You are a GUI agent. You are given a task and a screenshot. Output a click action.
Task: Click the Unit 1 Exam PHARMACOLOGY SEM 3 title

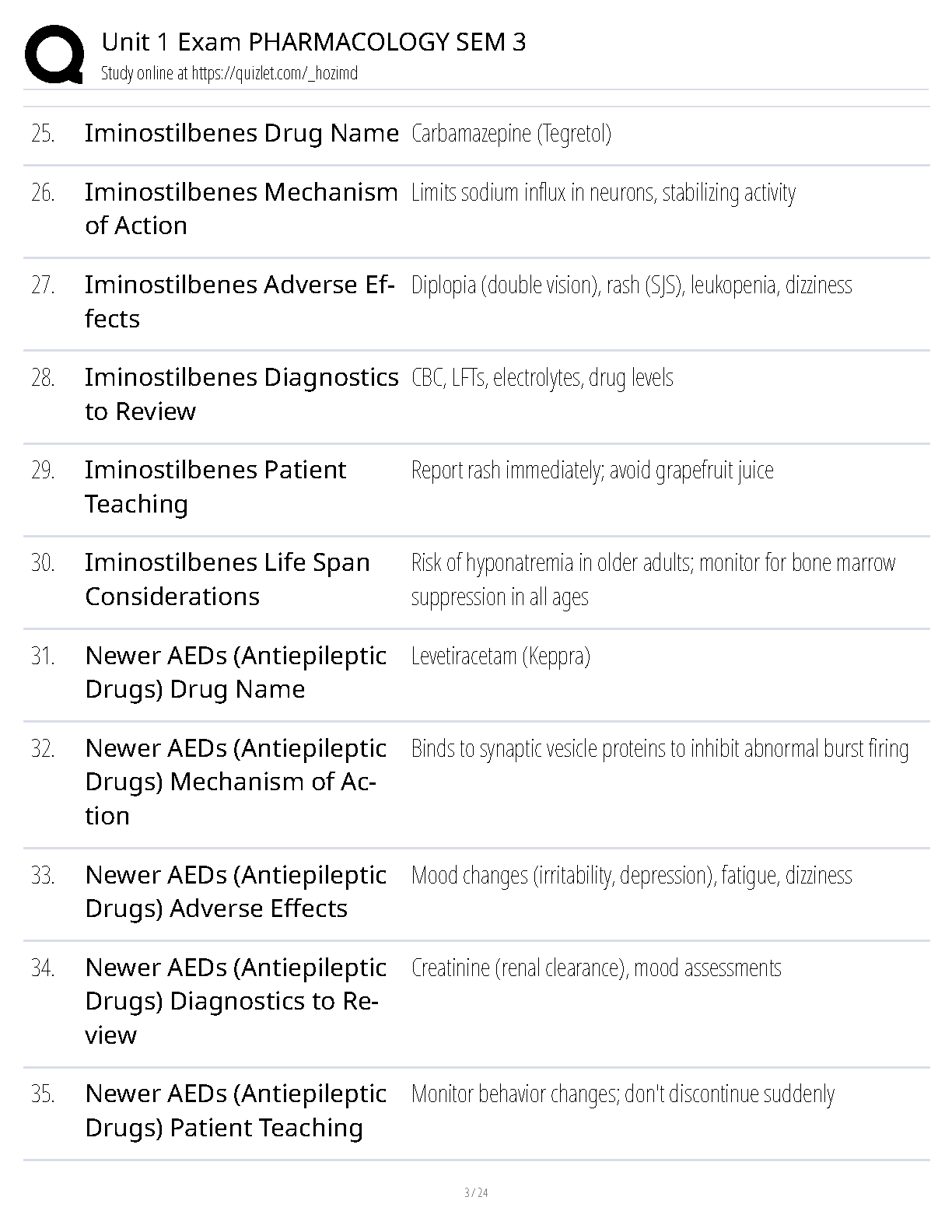(x=313, y=42)
